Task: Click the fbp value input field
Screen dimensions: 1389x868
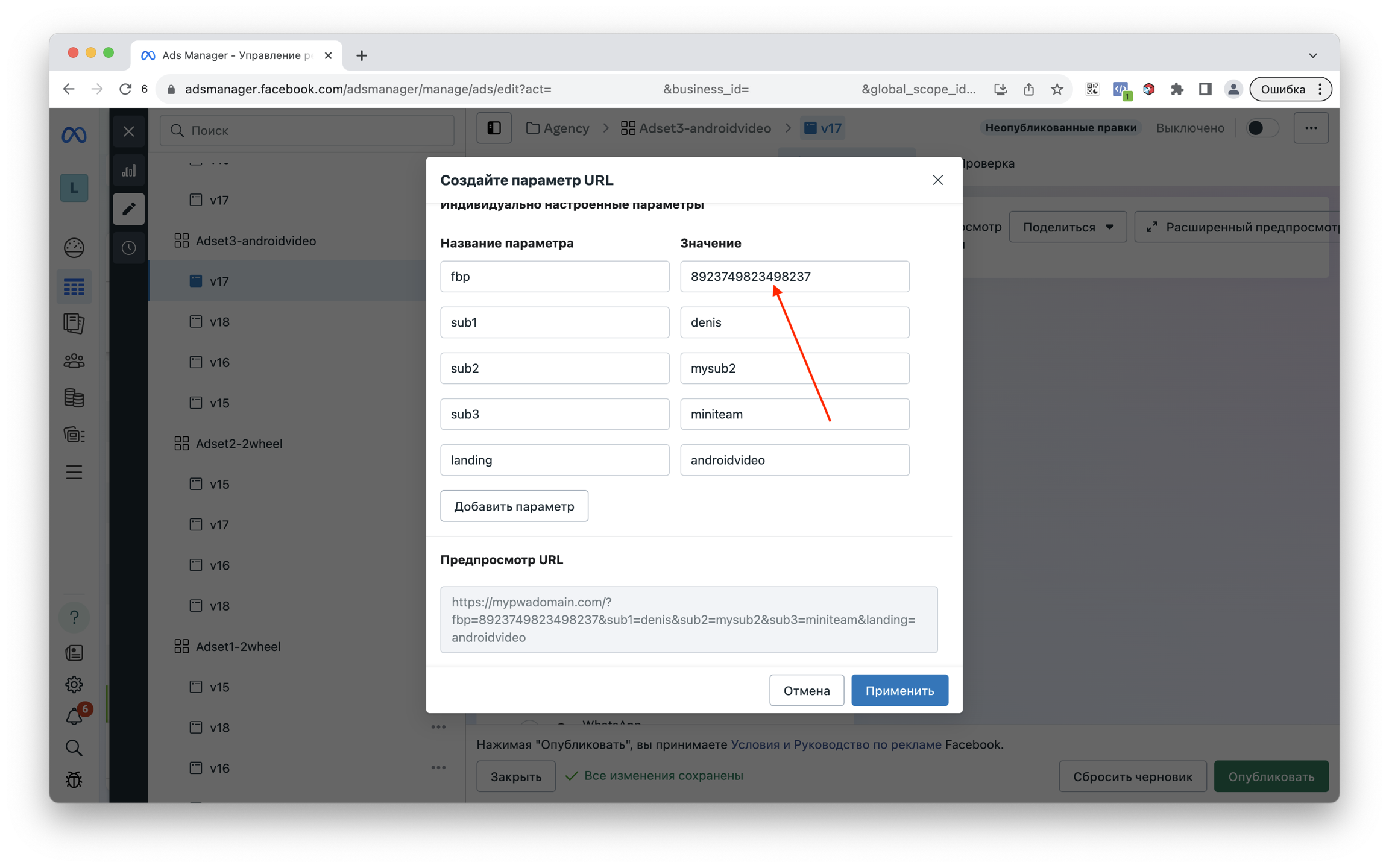Action: click(x=794, y=277)
